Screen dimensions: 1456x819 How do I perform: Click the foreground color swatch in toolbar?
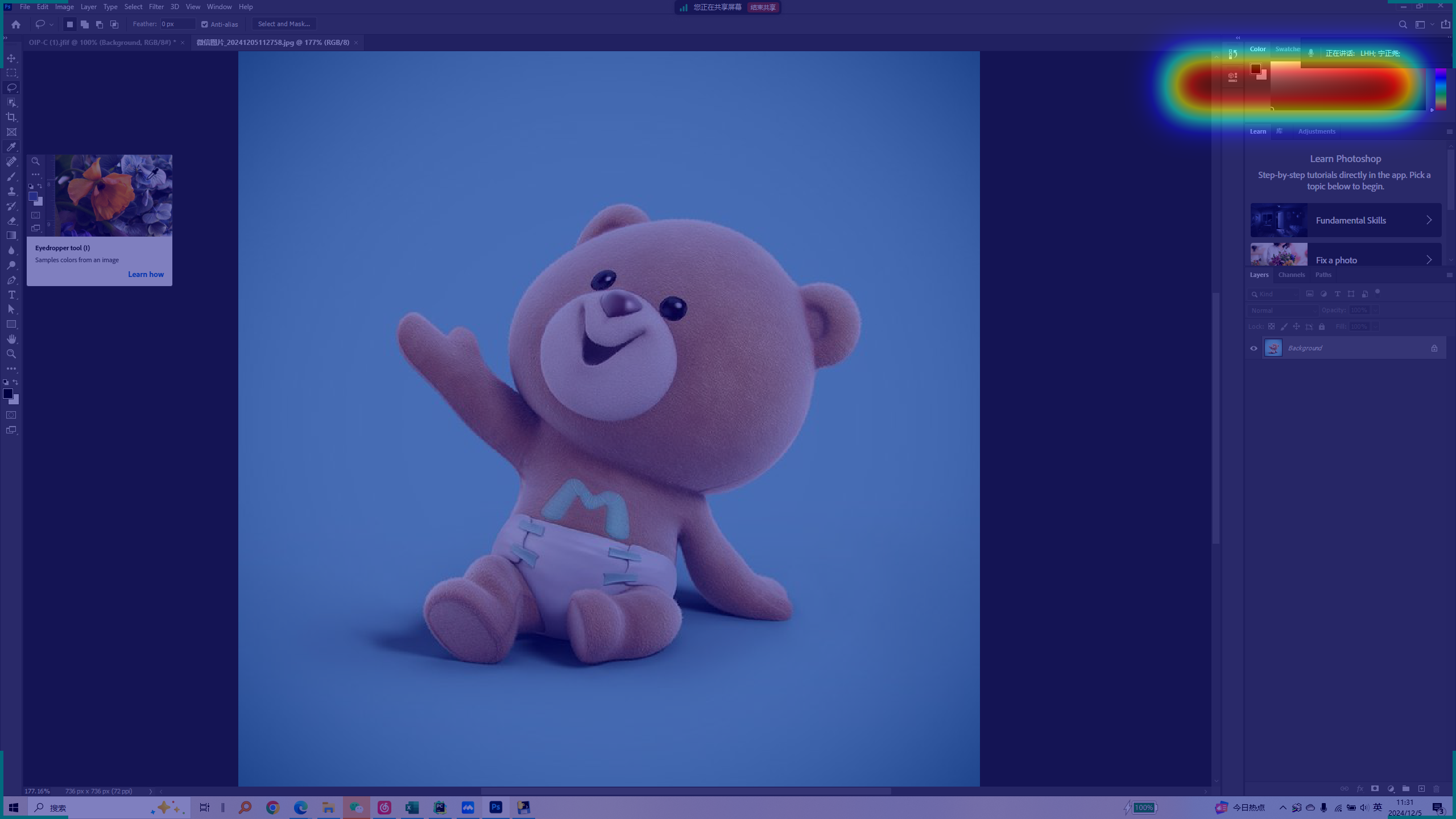coord(8,394)
